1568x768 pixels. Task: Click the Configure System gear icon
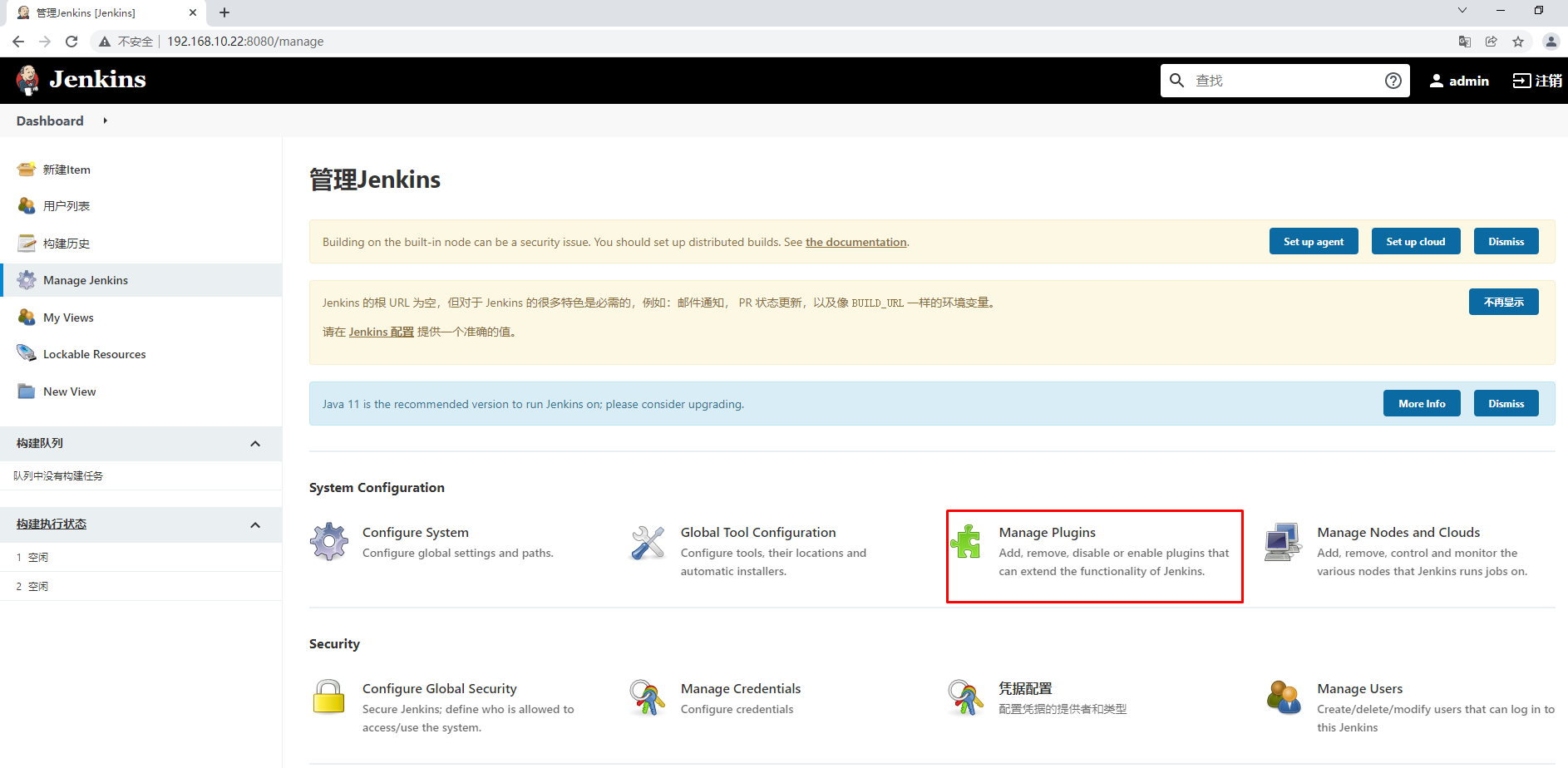coord(329,542)
